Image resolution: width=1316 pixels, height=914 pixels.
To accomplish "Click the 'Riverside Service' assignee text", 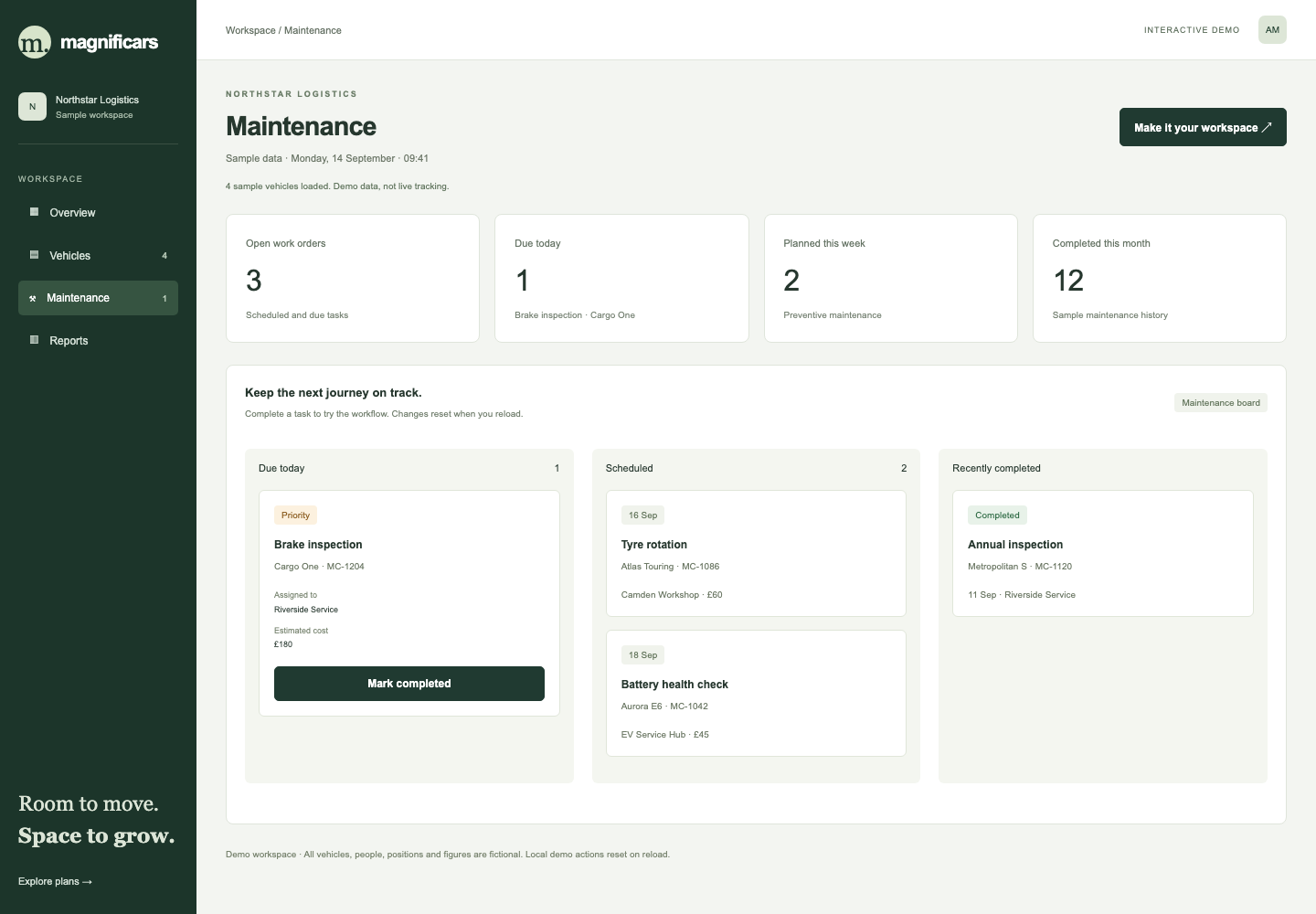I will point(306,610).
